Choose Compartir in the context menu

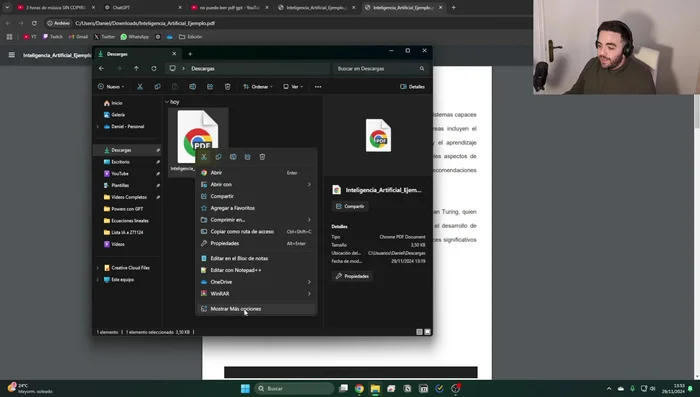point(256,196)
